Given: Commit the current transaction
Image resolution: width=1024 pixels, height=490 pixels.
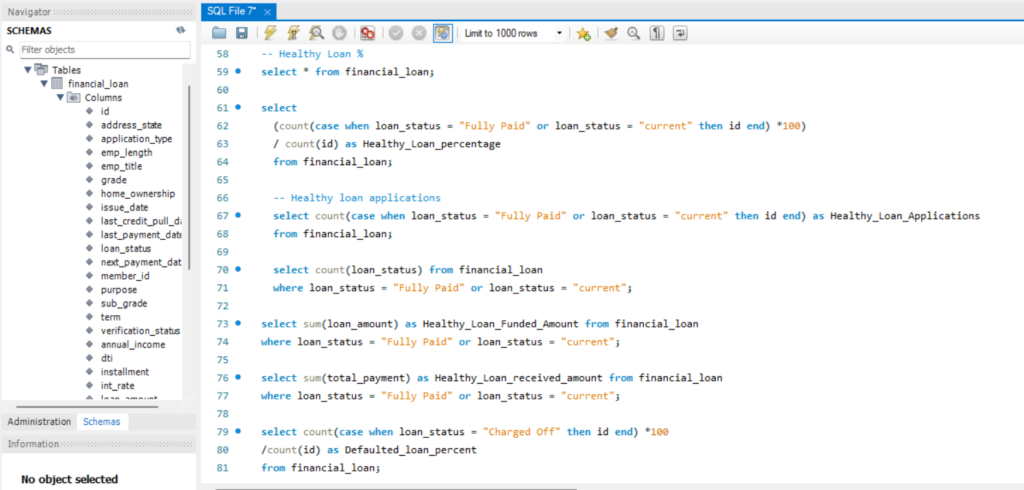Looking at the screenshot, I should (x=396, y=33).
